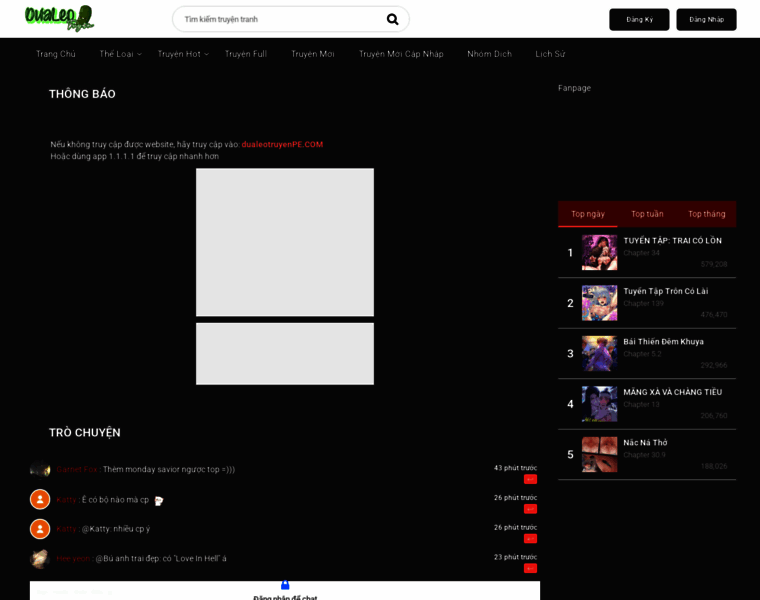Open Chapter 13 link
The width and height of the screenshot is (760, 600).
(641, 404)
